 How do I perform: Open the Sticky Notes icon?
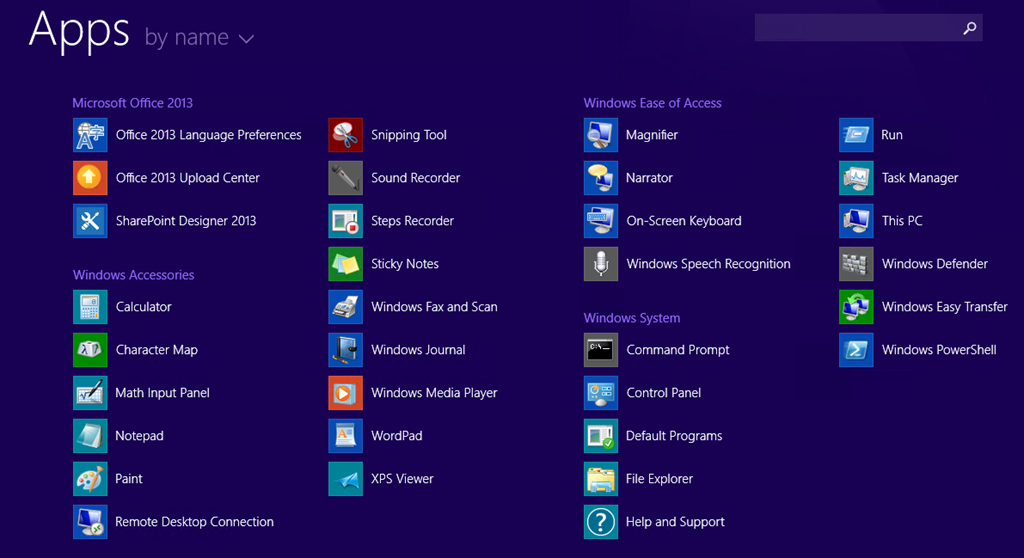(x=345, y=264)
